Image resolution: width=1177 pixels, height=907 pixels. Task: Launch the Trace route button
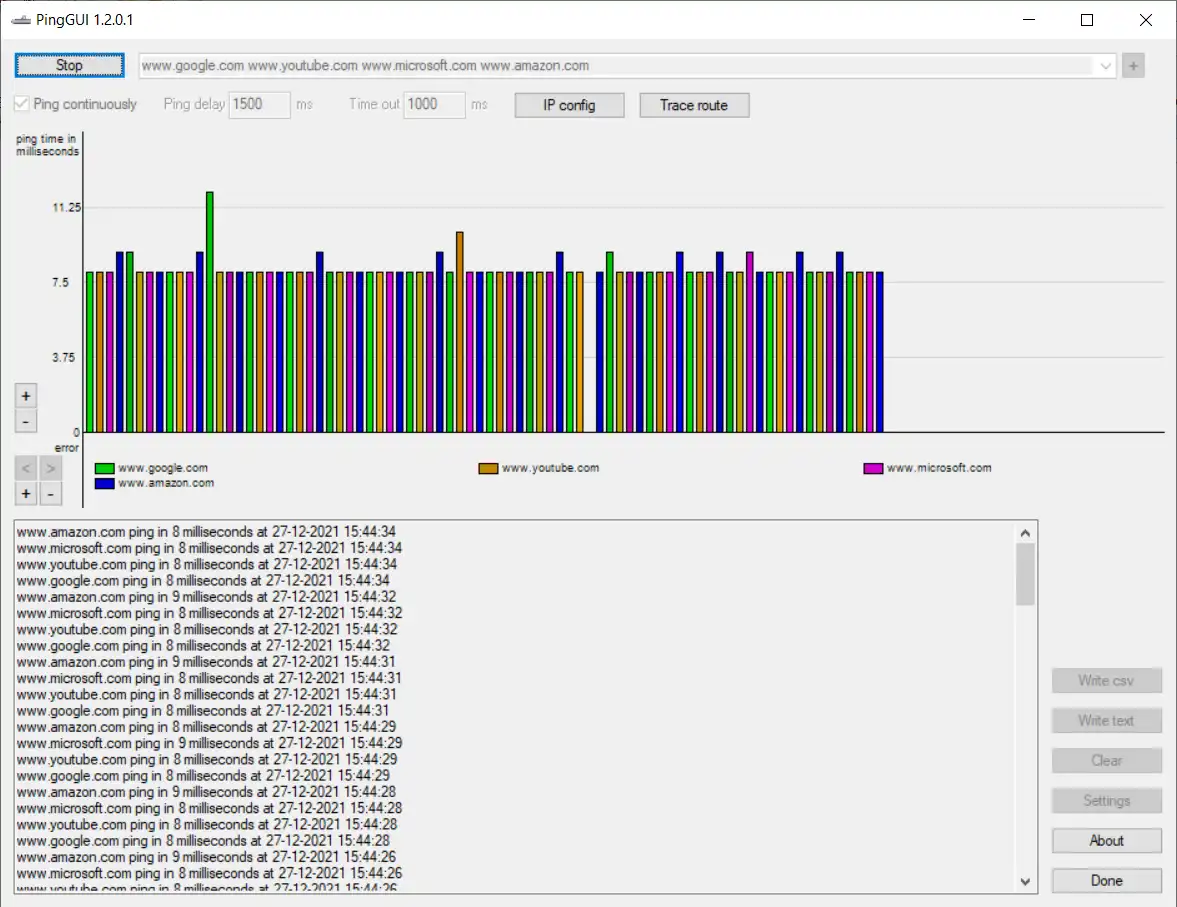[694, 105]
